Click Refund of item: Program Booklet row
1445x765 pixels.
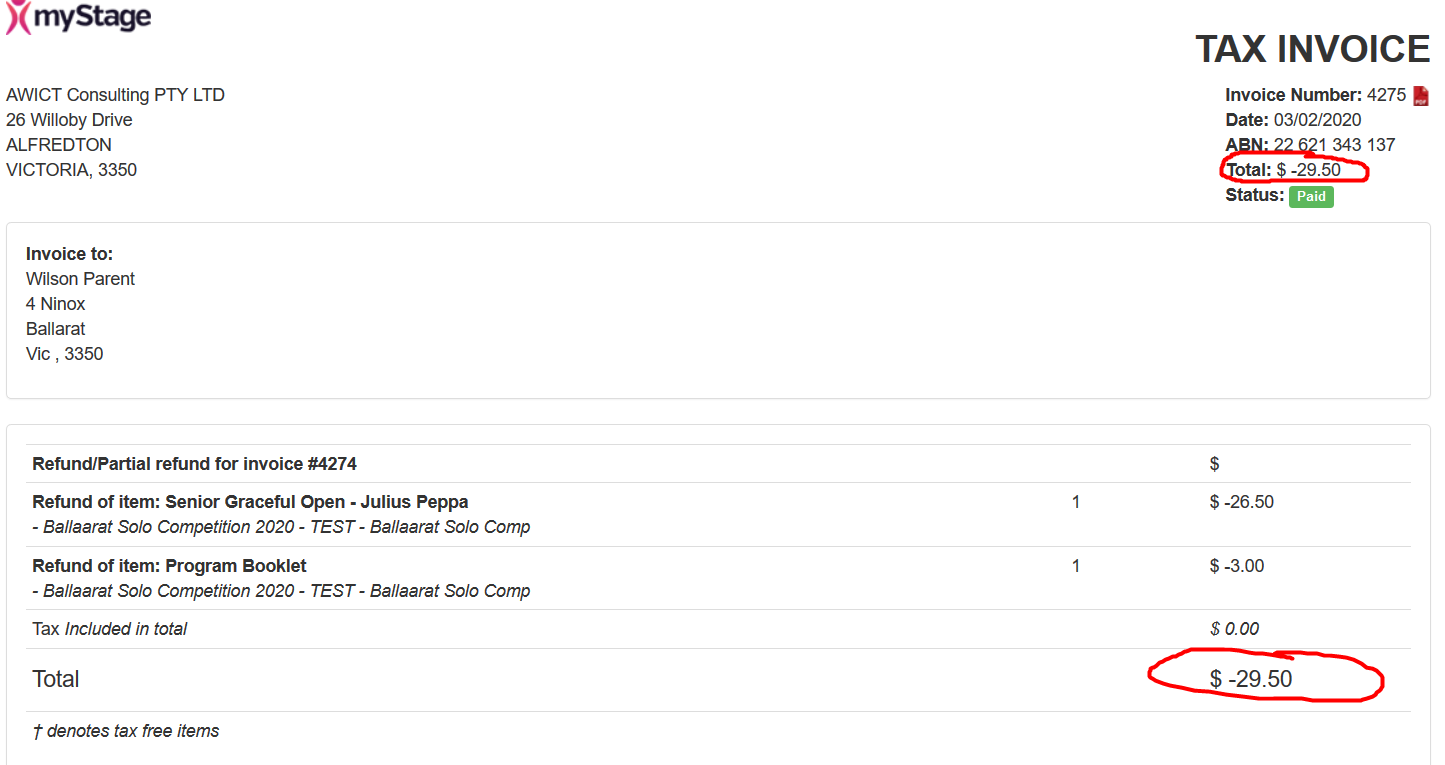pyautogui.click(x=719, y=578)
